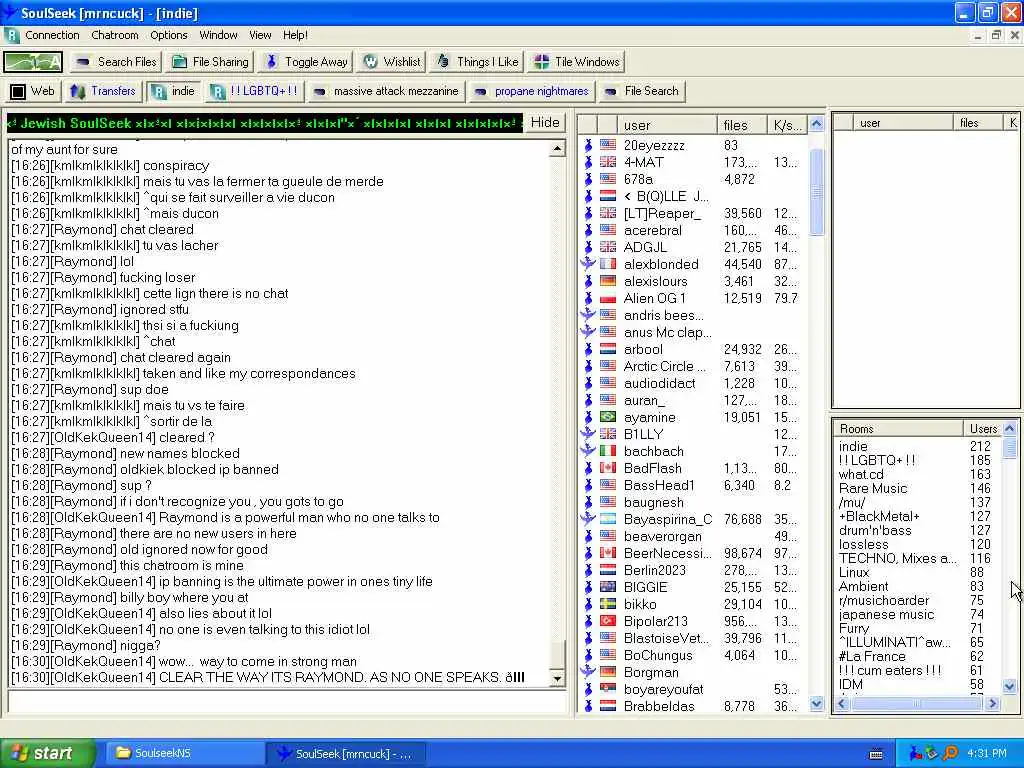Click status icon next to B1LLY
Image resolution: width=1024 pixels, height=768 pixels.
pos(588,434)
